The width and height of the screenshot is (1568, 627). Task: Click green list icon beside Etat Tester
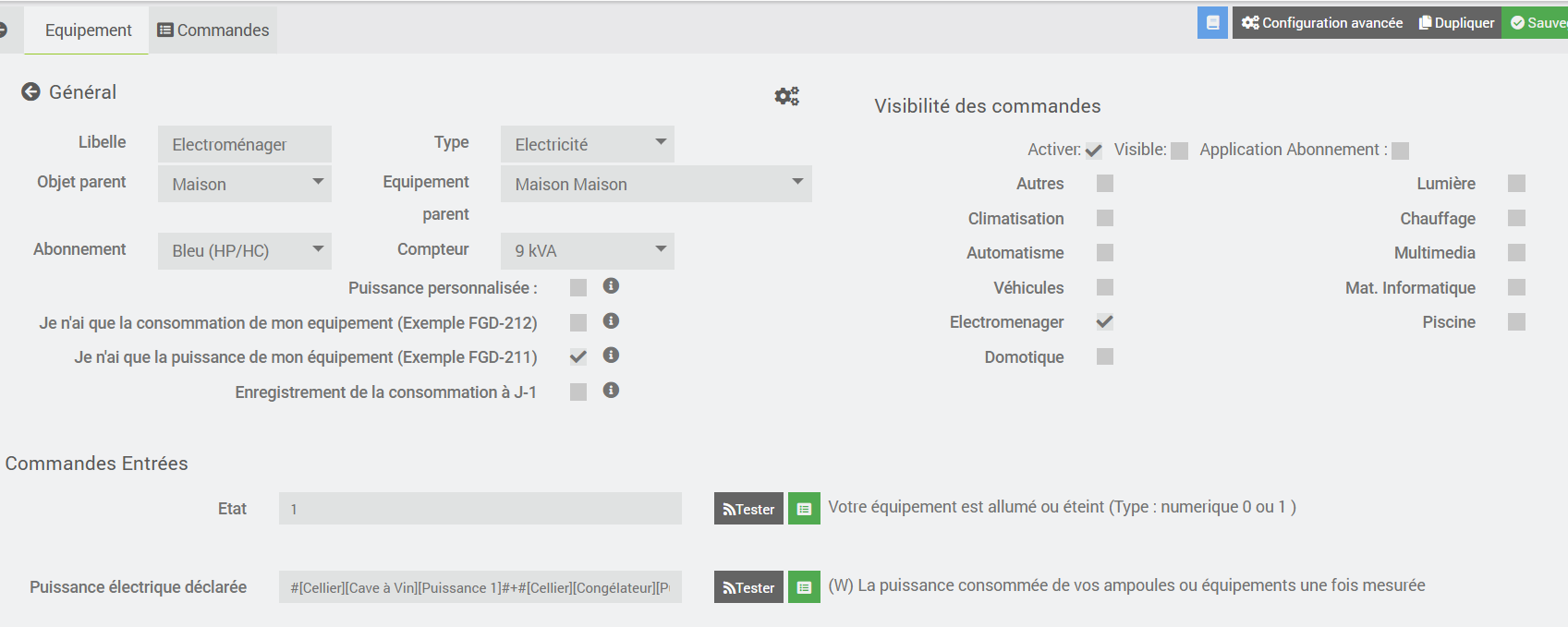804,509
